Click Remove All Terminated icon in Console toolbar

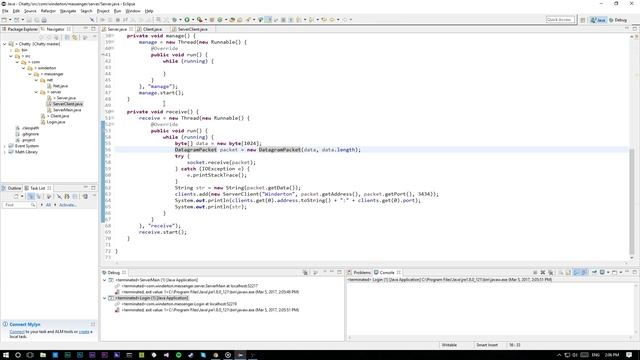(x=551, y=272)
